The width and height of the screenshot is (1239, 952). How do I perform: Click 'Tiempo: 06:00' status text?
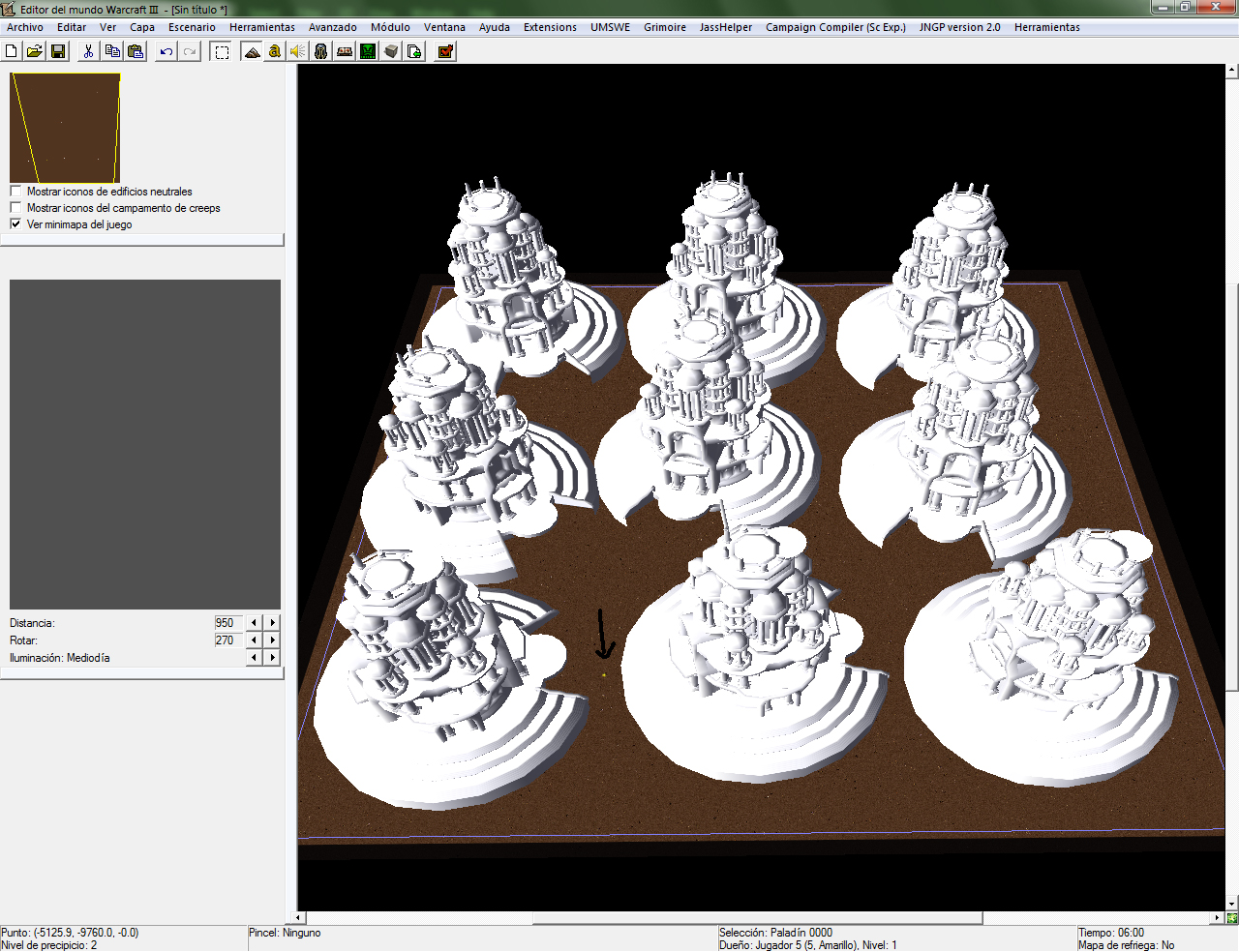pyautogui.click(x=1111, y=933)
